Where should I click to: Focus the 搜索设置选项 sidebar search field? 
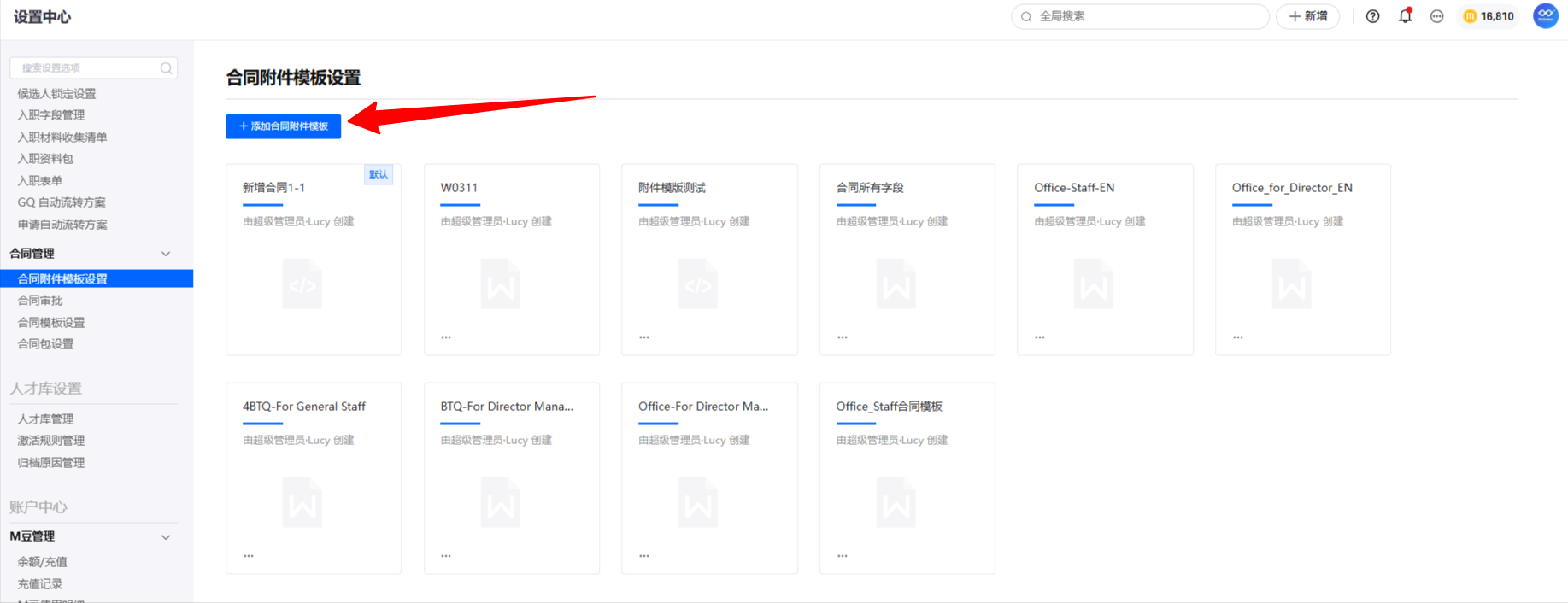point(93,68)
